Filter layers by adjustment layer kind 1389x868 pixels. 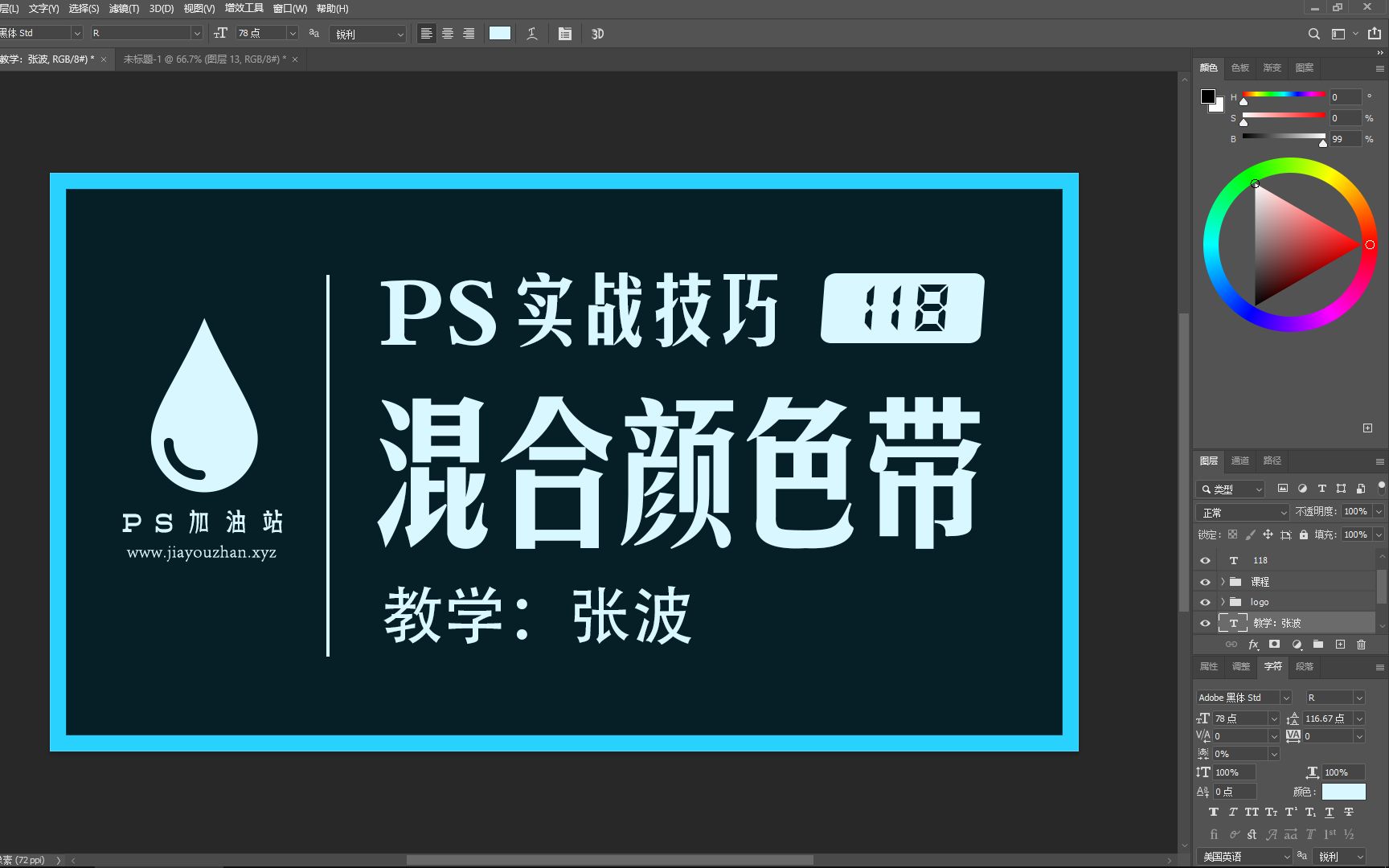pyautogui.click(x=1302, y=489)
